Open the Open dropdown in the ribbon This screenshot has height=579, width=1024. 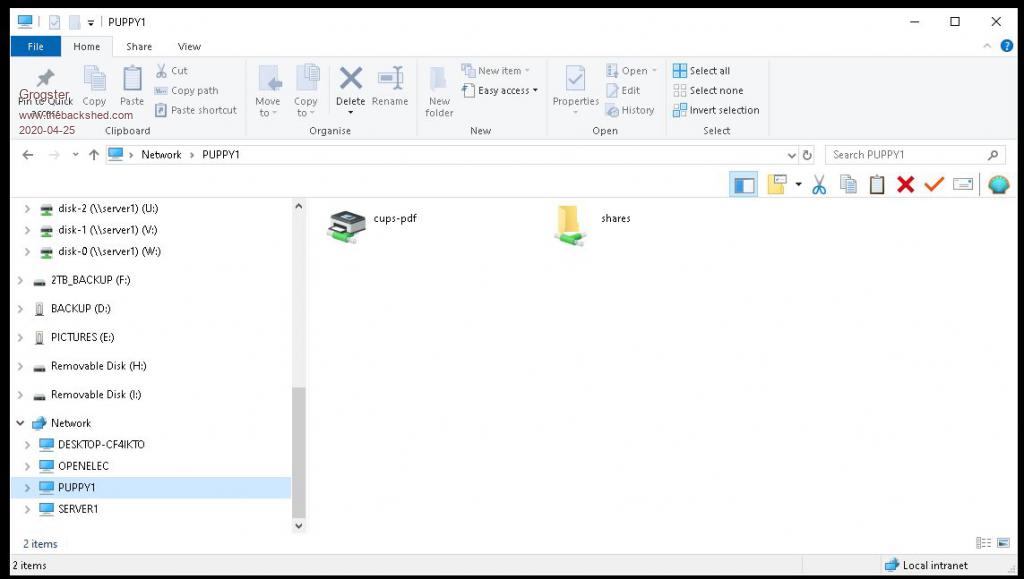tap(631, 70)
